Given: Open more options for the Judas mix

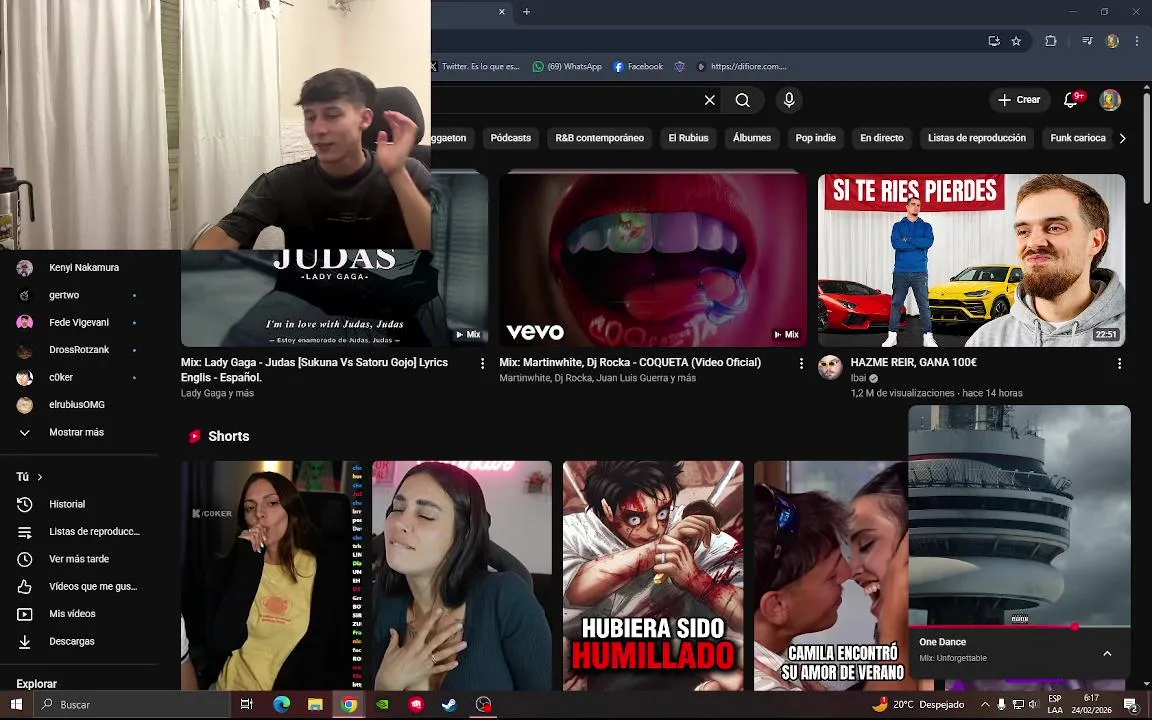Looking at the screenshot, I should click(x=482, y=363).
